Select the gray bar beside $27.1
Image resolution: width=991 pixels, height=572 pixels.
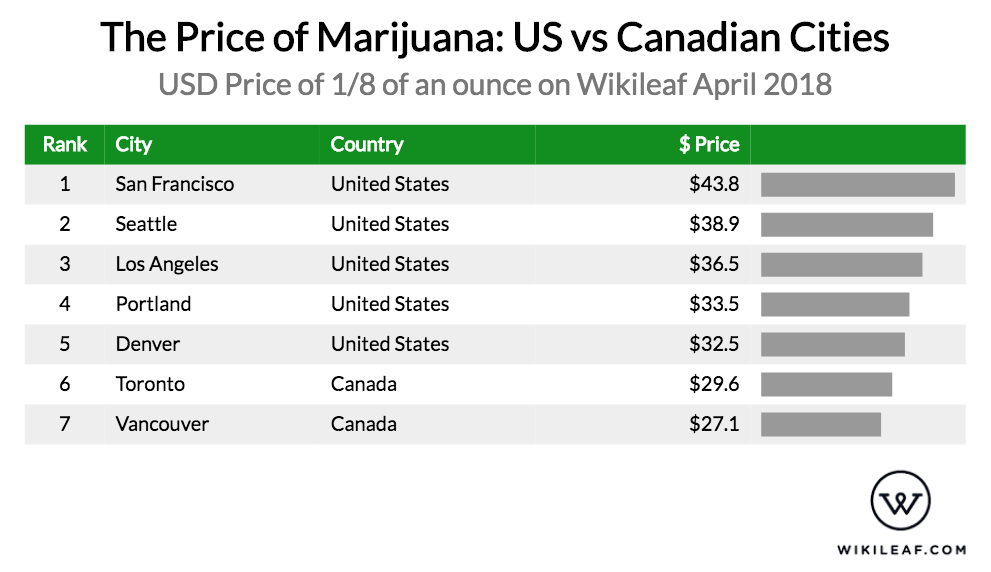[820, 424]
